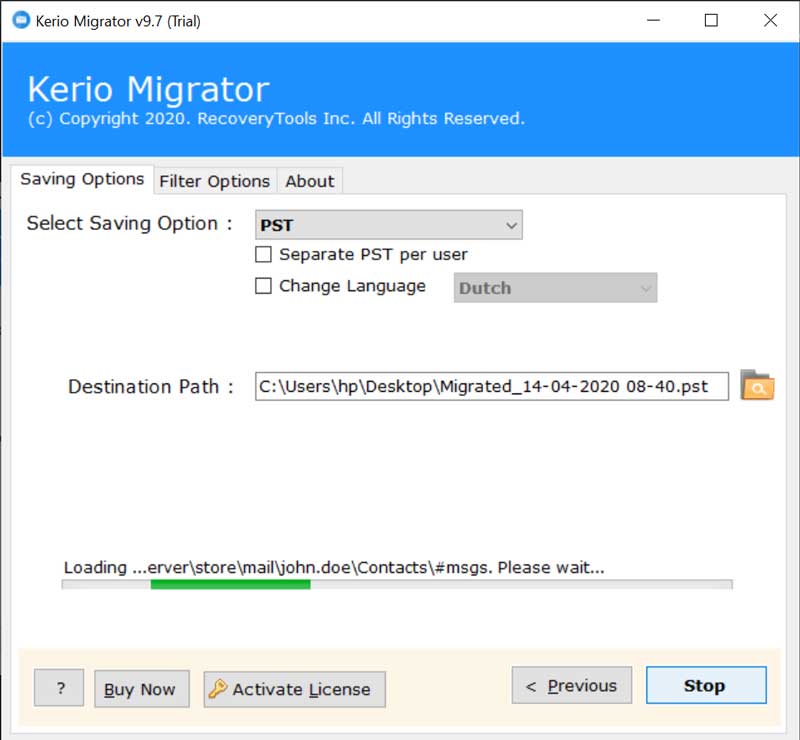Viewport: 800px width, 740px height.
Task: Enable Separate PST per user checkbox
Action: coord(263,254)
